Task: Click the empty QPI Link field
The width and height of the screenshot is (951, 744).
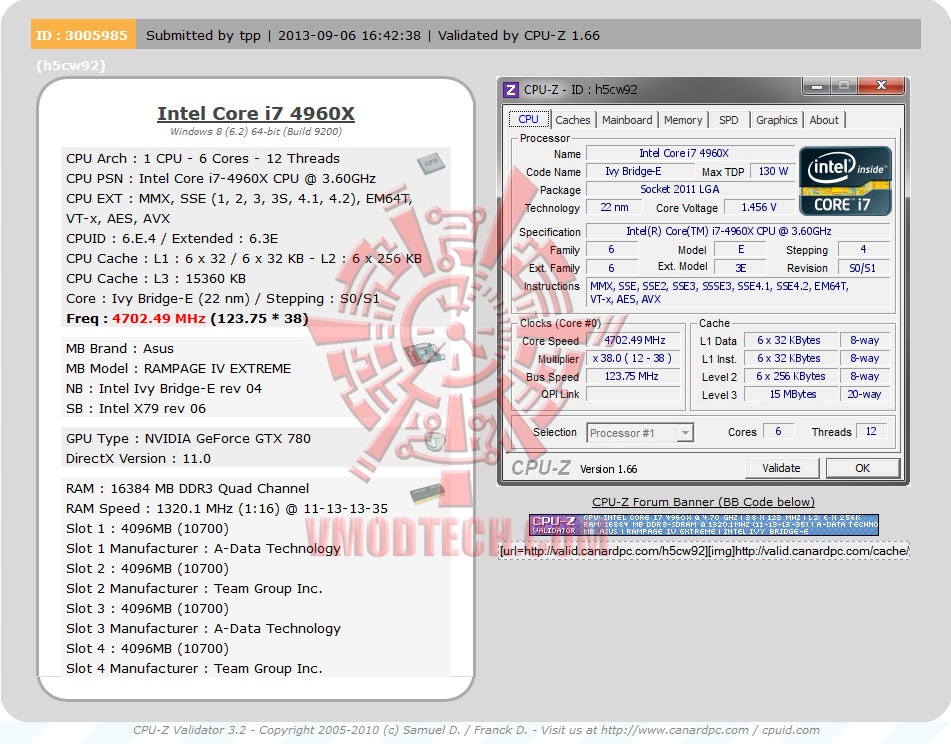Action: [x=634, y=394]
